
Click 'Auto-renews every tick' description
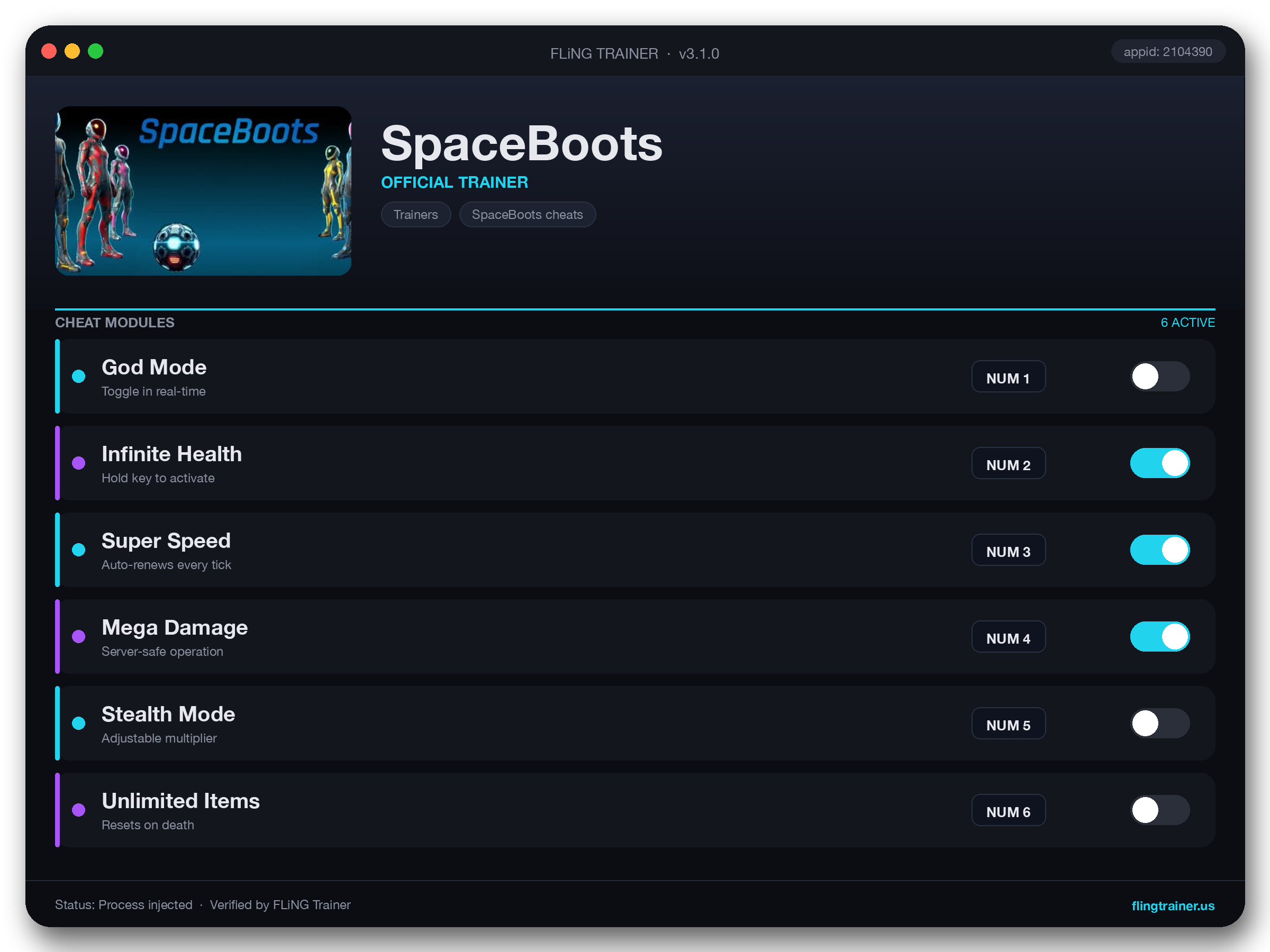click(x=167, y=565)
